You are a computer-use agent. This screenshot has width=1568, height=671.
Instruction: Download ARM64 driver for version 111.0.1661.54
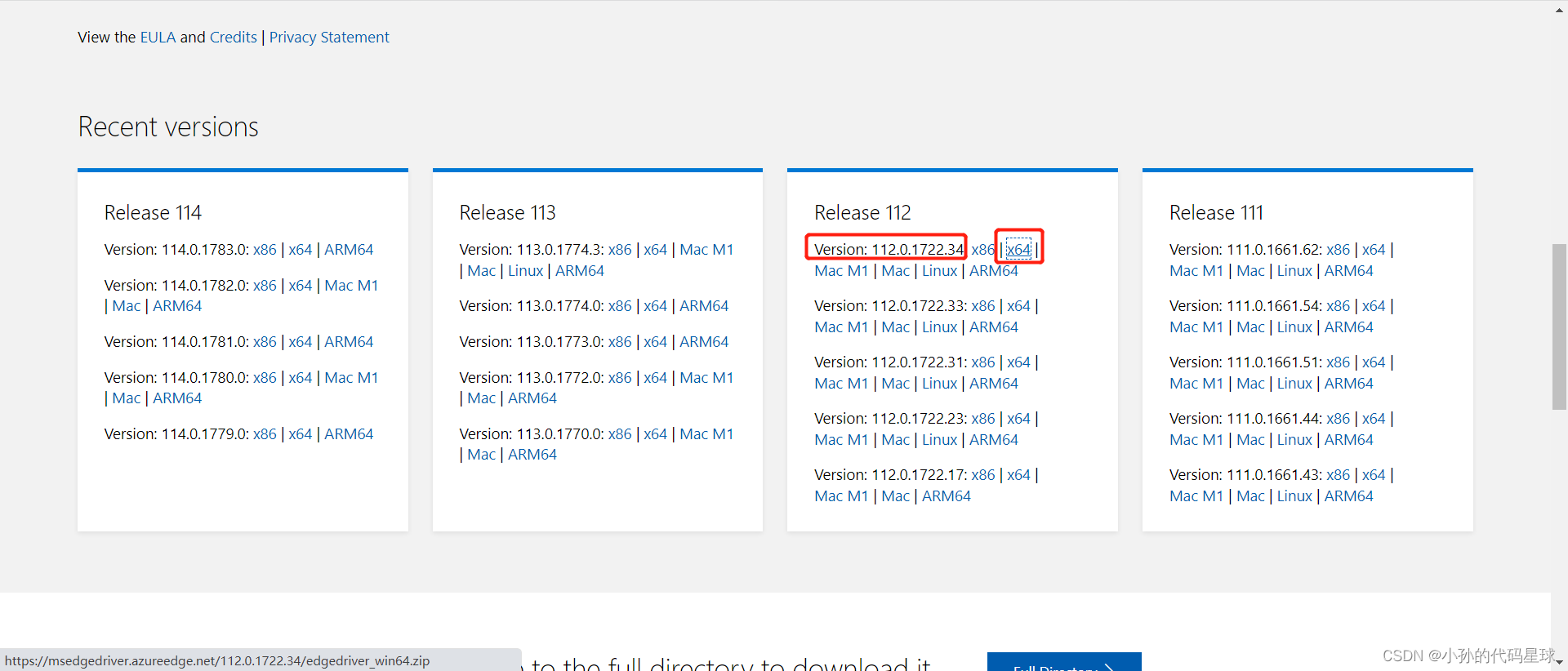pyautogui.click(x=1349, y=327)
